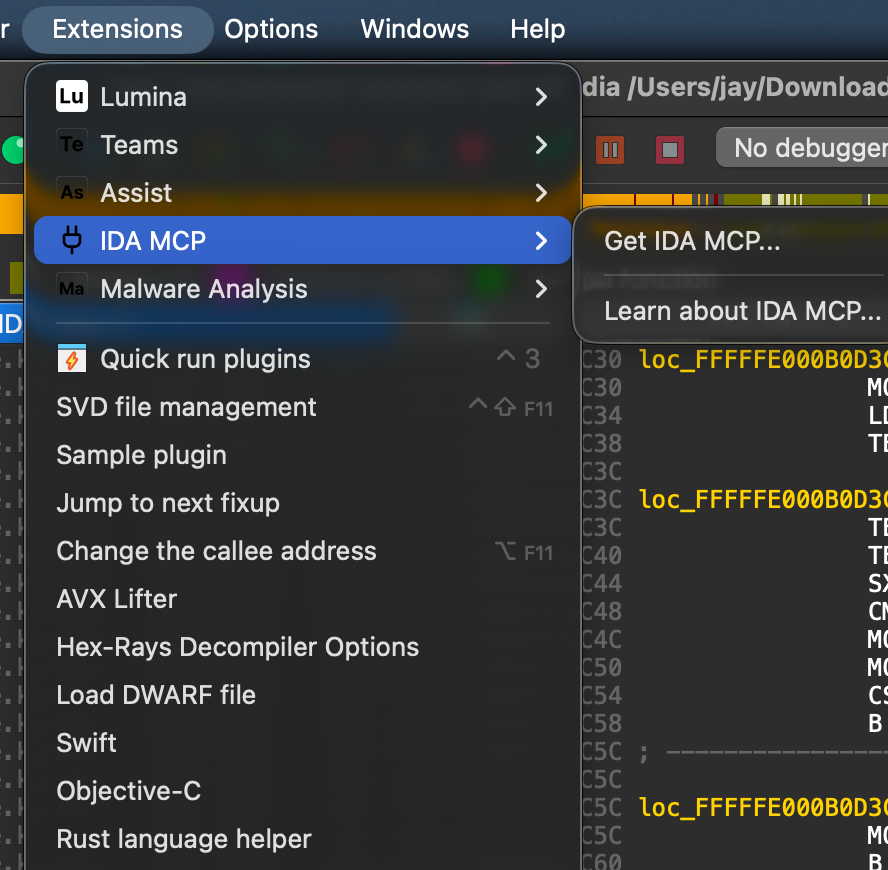The height and width of the screenshot is (870, 888).
Task: Expand the Teams submenu chevron
Action: point(541,145)
